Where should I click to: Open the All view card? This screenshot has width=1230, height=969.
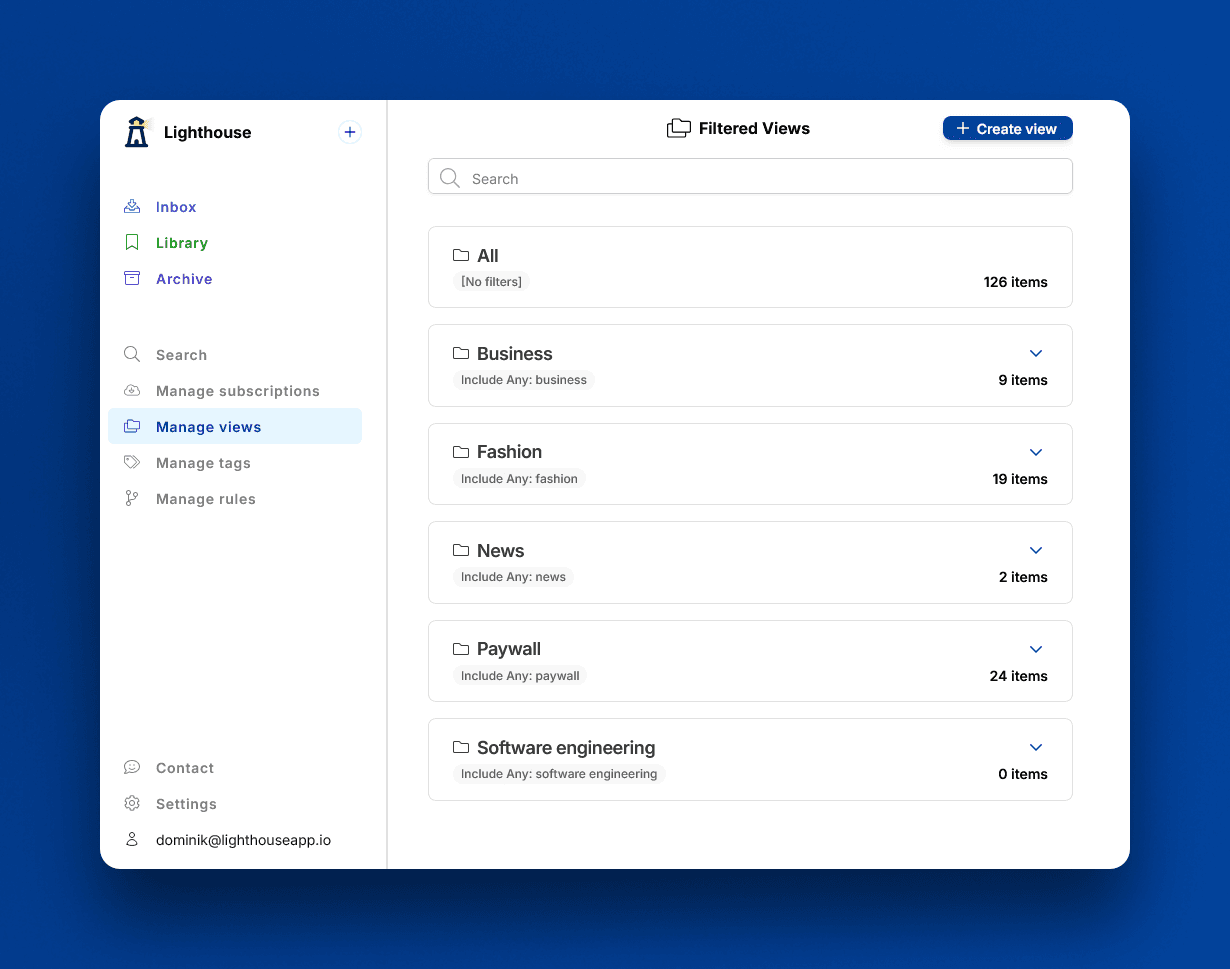(750, 267)
